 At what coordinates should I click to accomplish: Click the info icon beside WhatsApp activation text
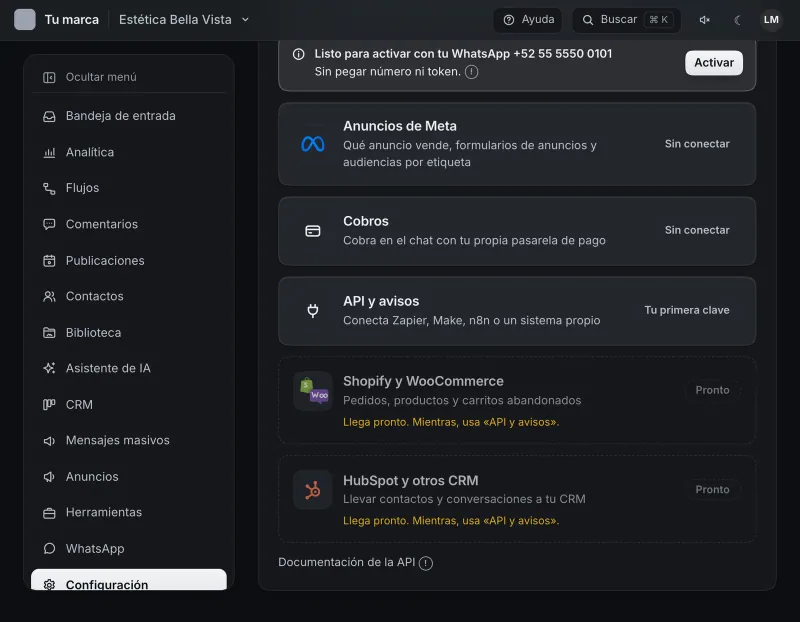(298, 54)
